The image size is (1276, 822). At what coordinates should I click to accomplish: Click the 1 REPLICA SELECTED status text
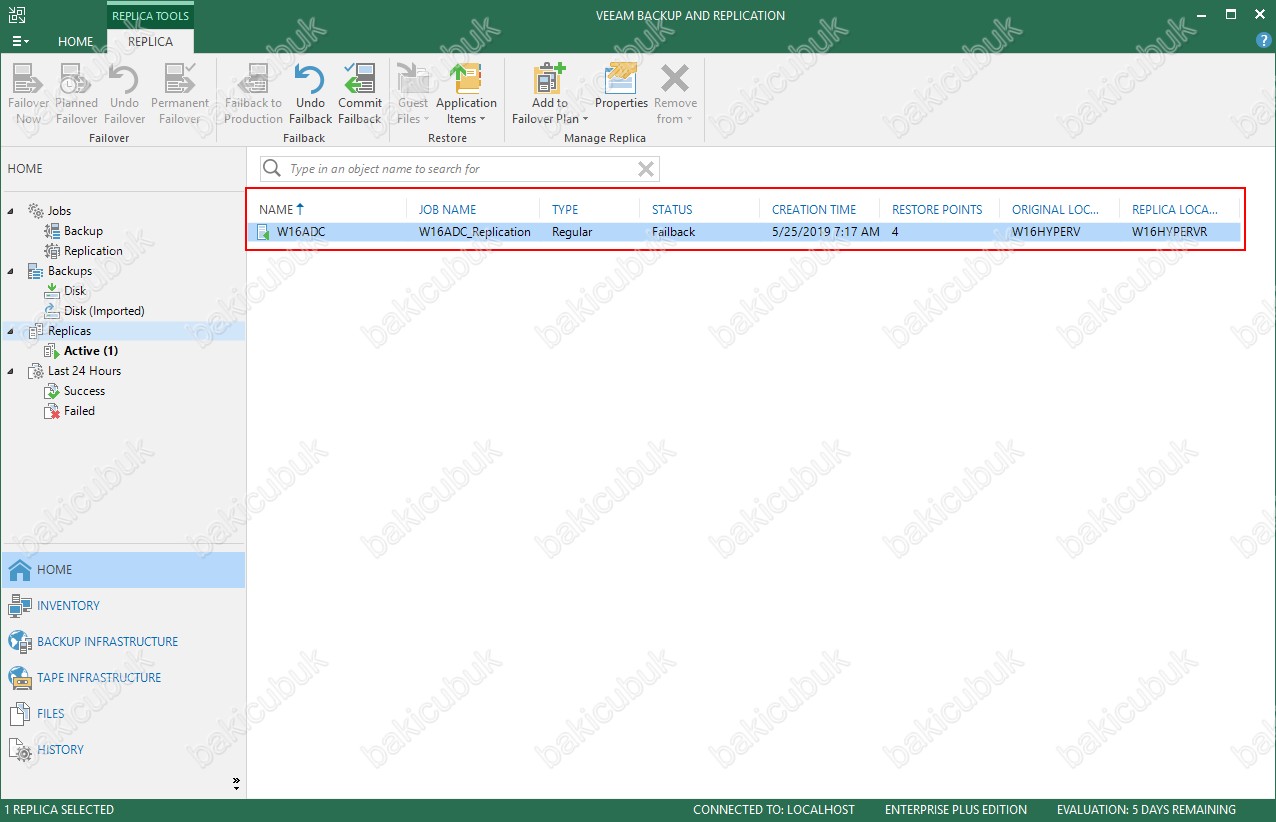click(59, 810)
